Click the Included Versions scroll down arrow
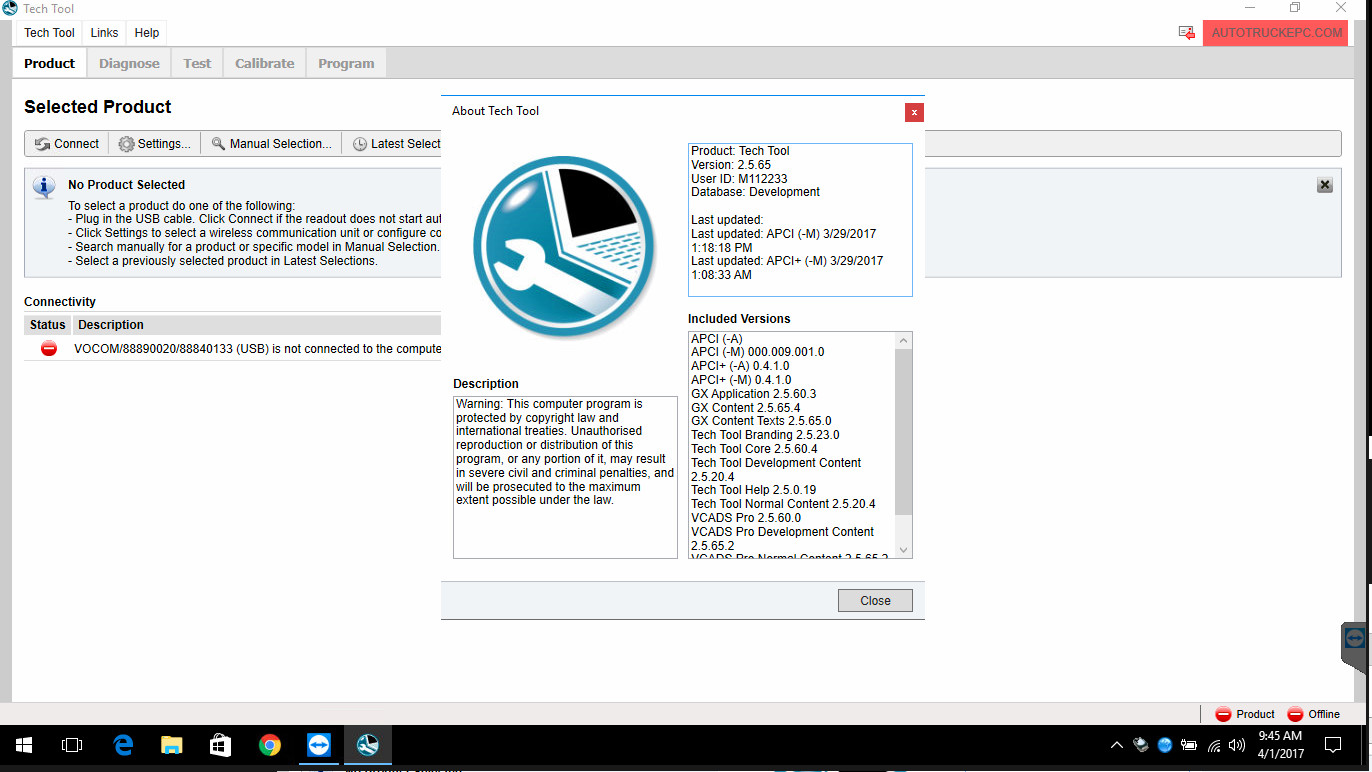Viewport: 1372px width, 772px height. point(904,550)
